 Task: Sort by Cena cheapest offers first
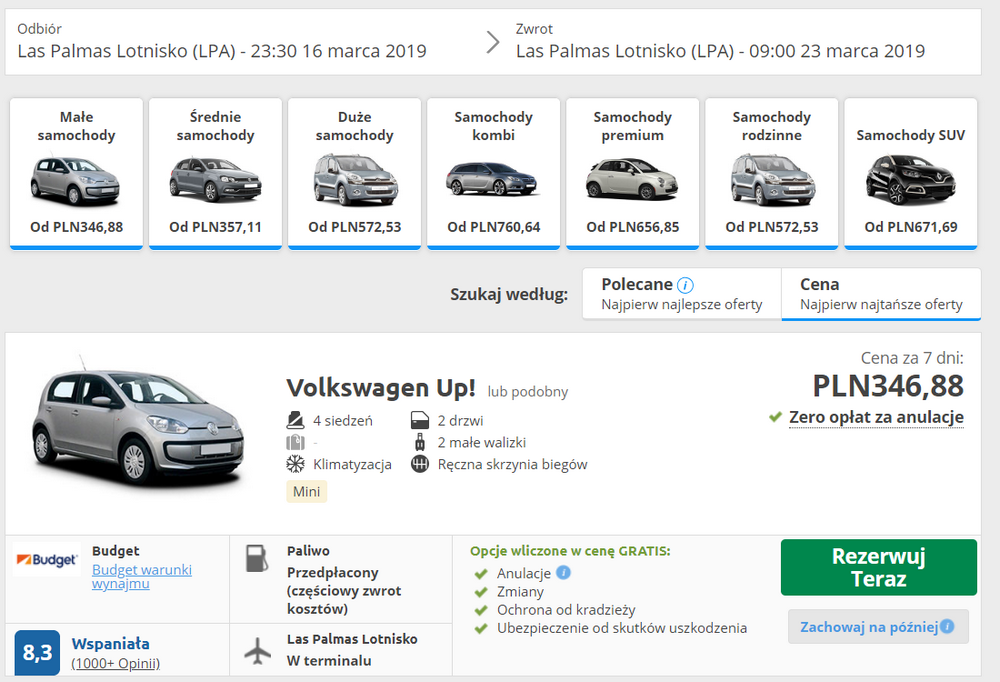tap(881, 293)
